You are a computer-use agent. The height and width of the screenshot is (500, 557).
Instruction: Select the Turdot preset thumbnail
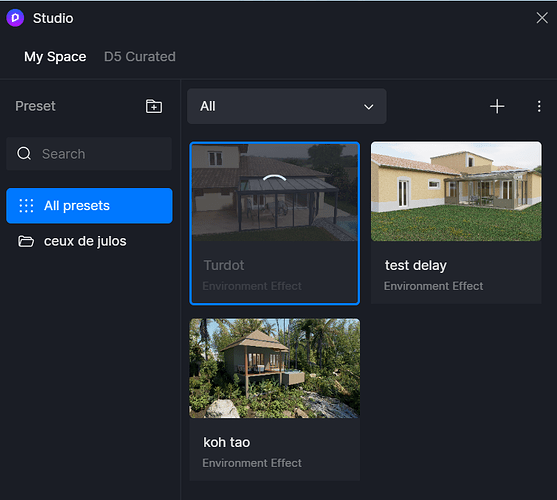click(x=275, y=192)
